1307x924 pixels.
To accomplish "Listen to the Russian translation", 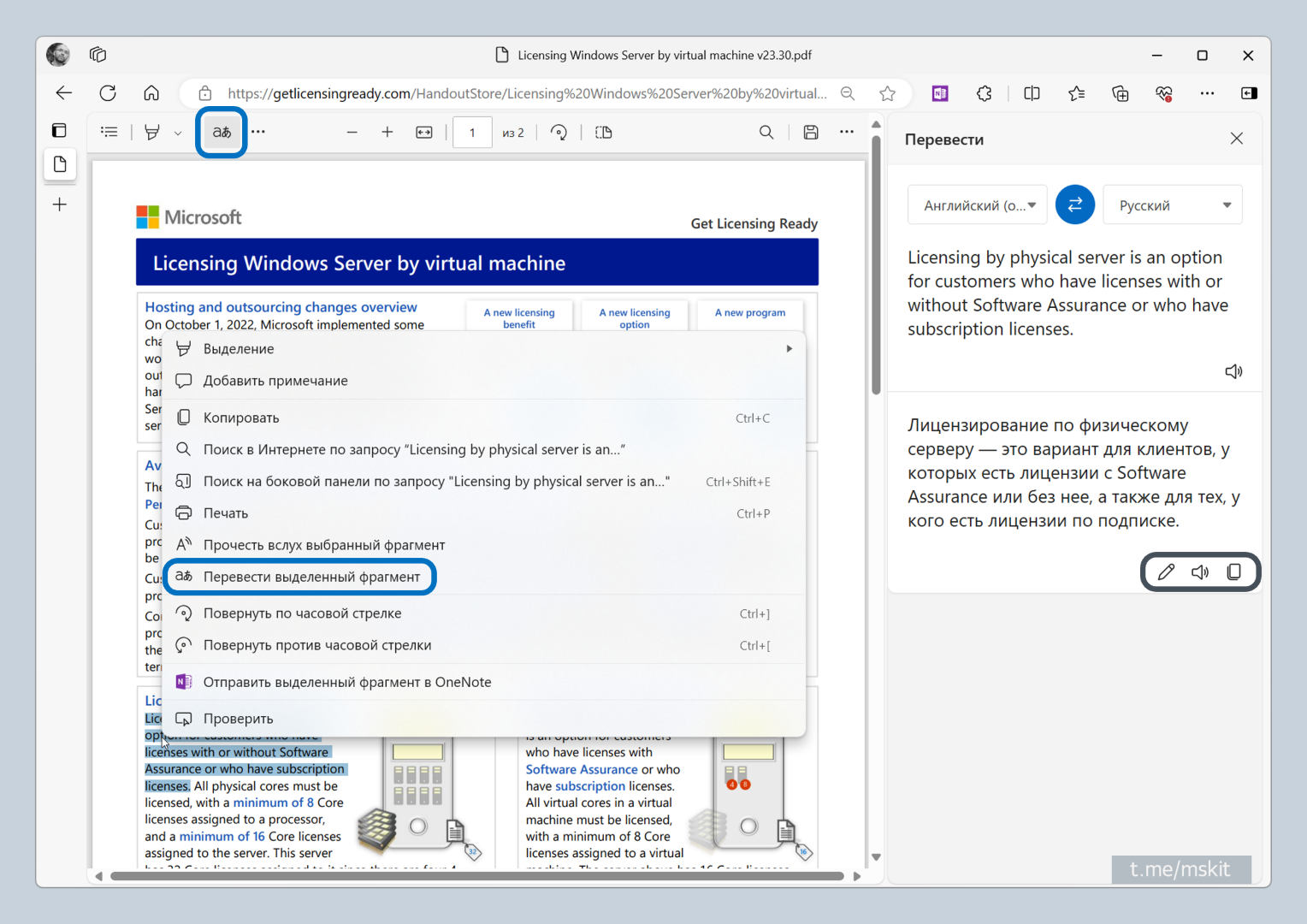I will (x=1200, y=572).
